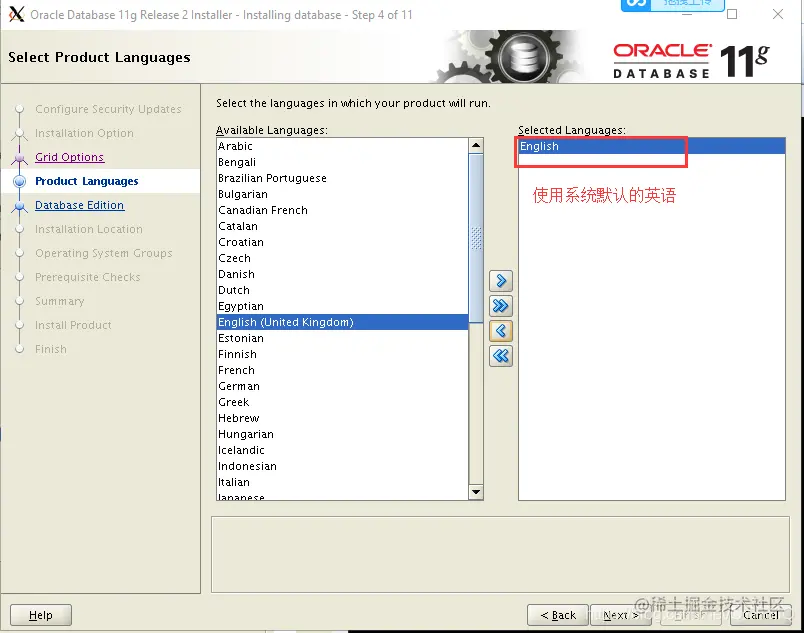
Task: Select Hebrew in Available Languages
Action: tap(343, 418)
